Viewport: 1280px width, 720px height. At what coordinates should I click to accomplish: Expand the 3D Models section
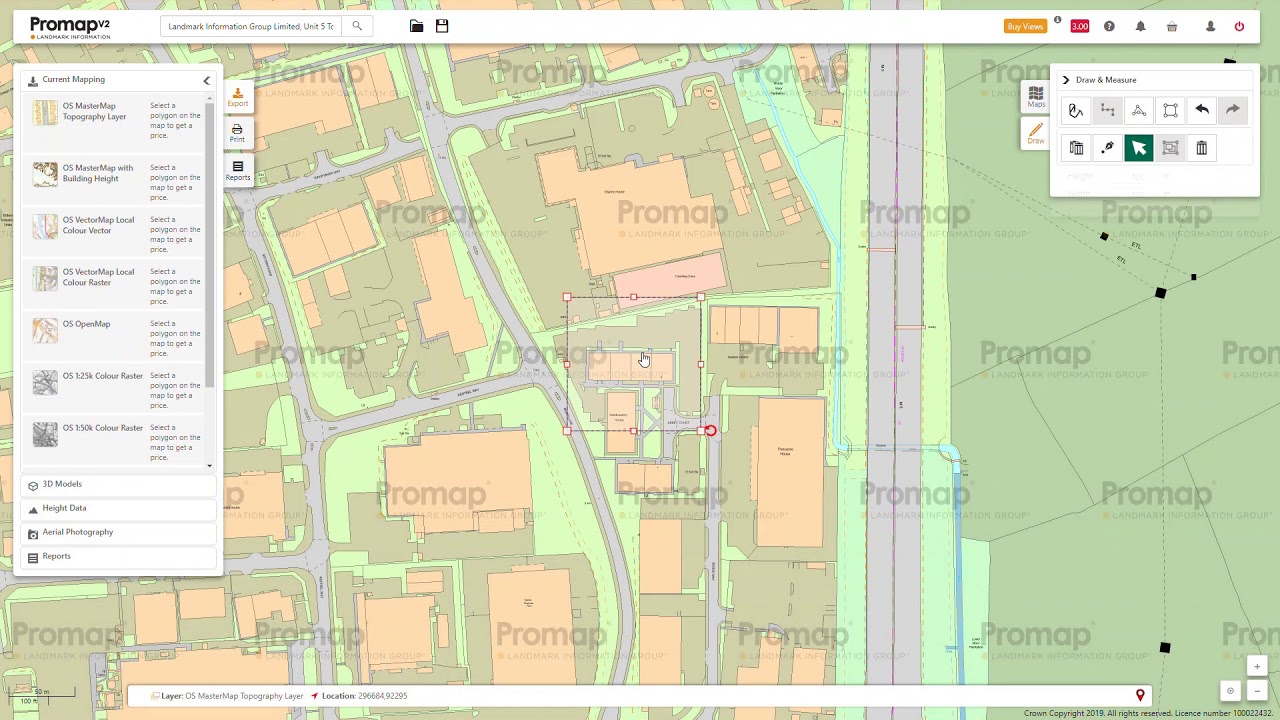click(118, 484)
